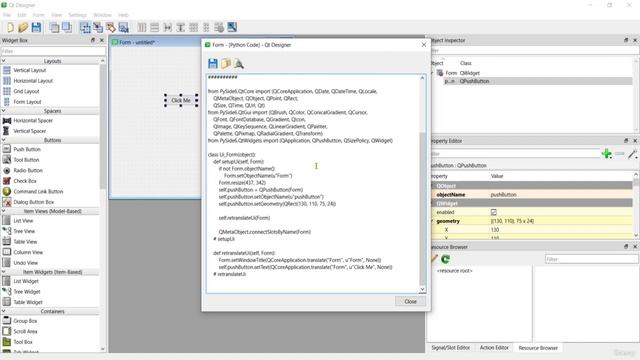Apply Lay Out Vertically from toolbar
Screen dimensions: 640x360
click(x=154, y=27)
